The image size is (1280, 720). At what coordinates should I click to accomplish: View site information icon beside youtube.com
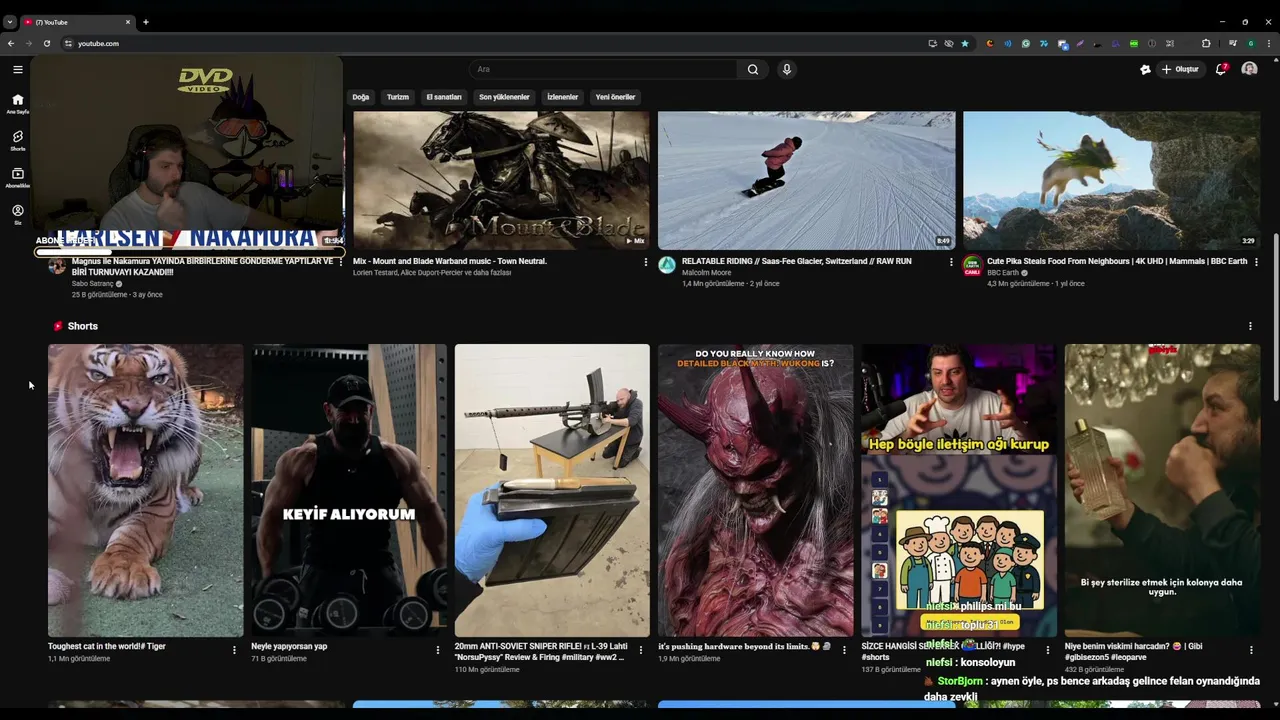tap(68, 43)
